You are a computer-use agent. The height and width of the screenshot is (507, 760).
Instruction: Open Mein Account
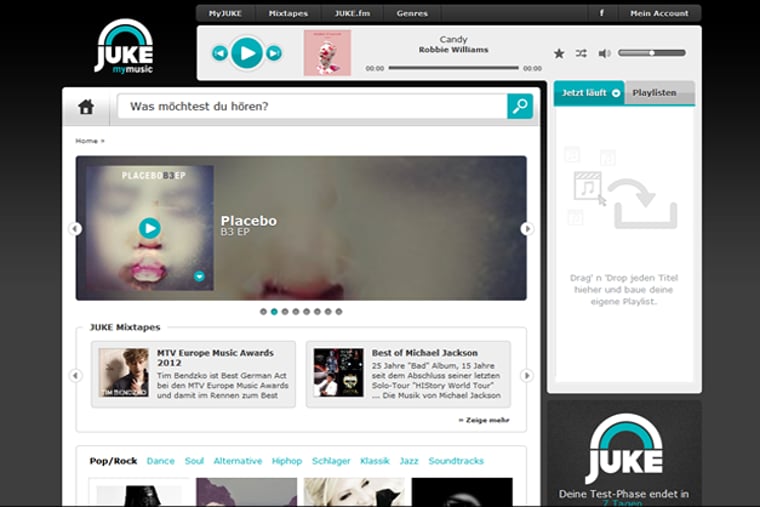(659, 13)
